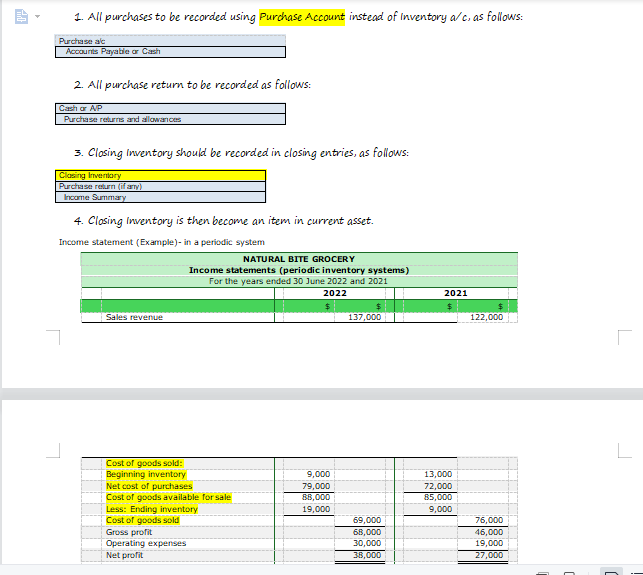Select the 2022 column header

click(x=335, y=293)
